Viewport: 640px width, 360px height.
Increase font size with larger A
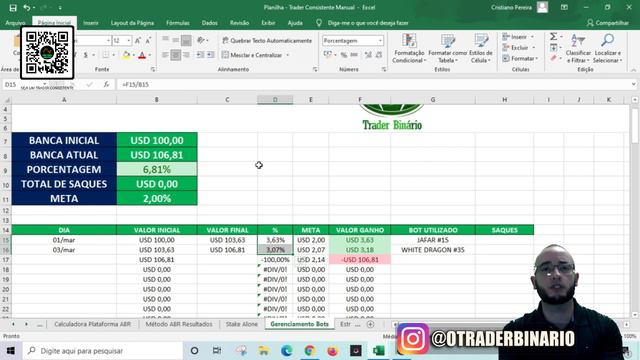click(x=138, y=41)
